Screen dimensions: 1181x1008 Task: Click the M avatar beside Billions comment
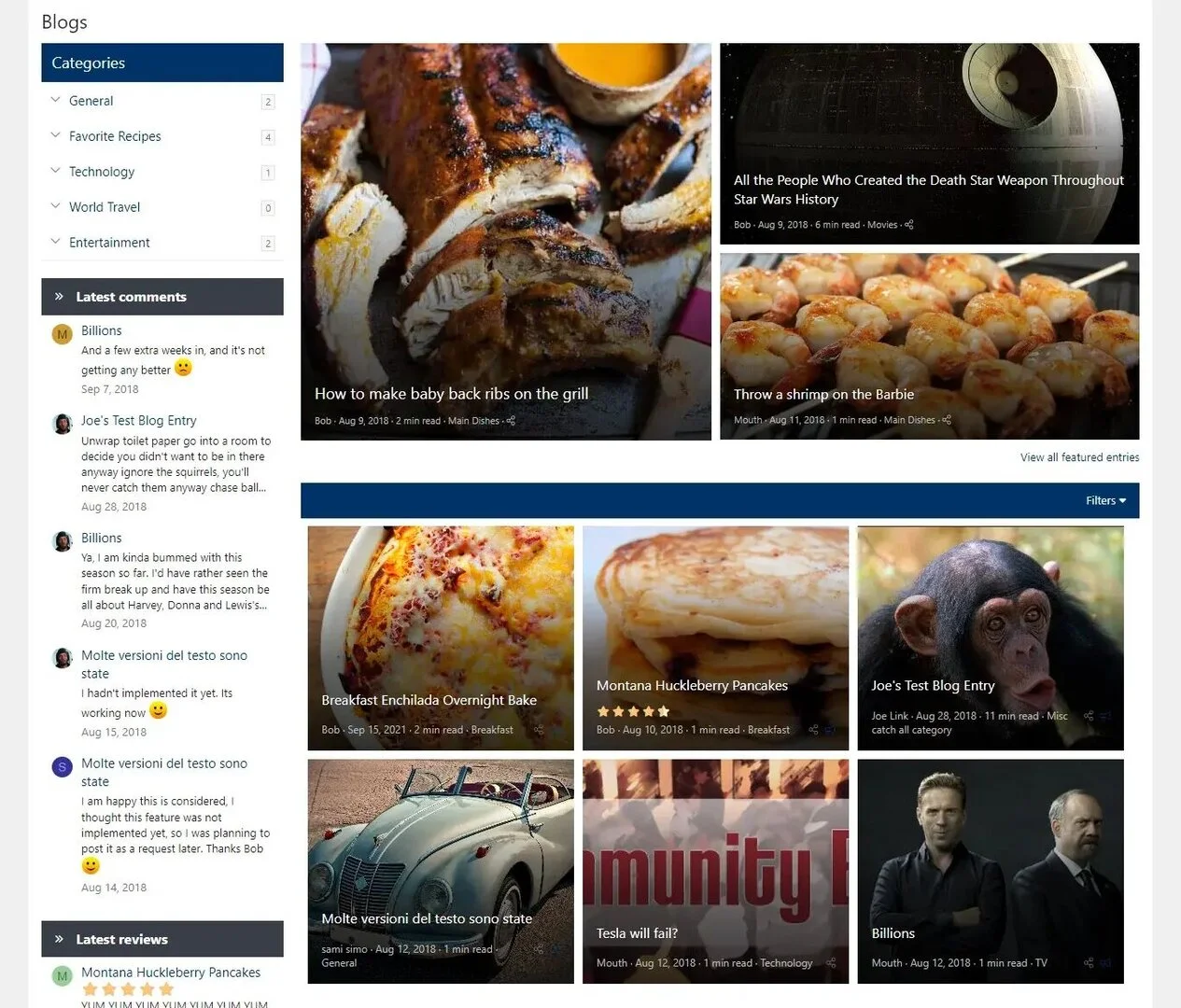pos(63,334)
